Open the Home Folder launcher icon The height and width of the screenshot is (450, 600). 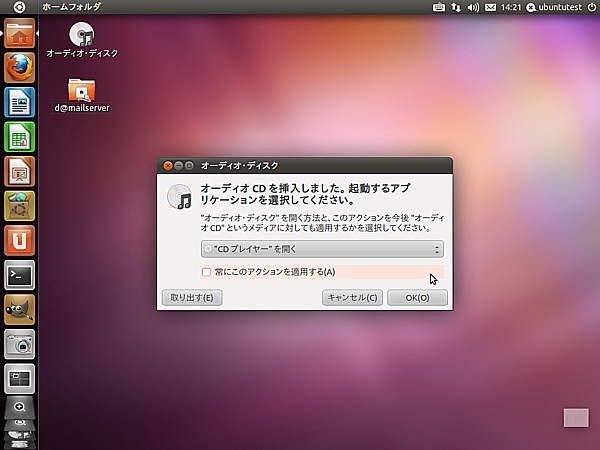20,33
